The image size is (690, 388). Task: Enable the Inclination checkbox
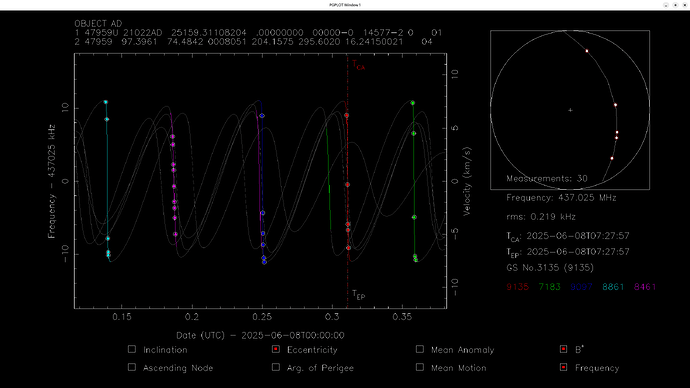(x=132, y=349)
